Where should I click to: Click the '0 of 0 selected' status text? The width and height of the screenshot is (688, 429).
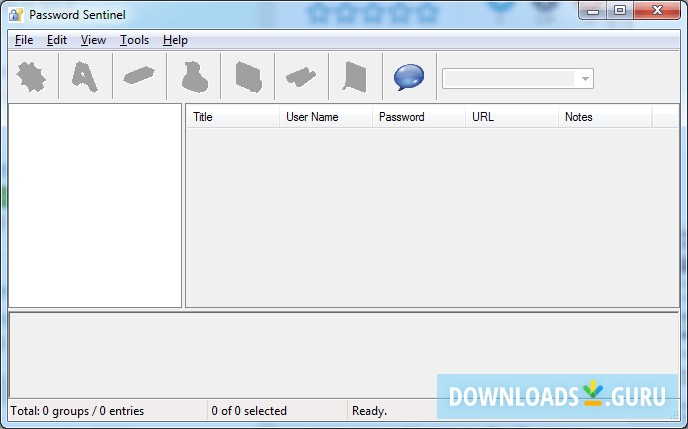pyautogui.click(x=249, y=411)
